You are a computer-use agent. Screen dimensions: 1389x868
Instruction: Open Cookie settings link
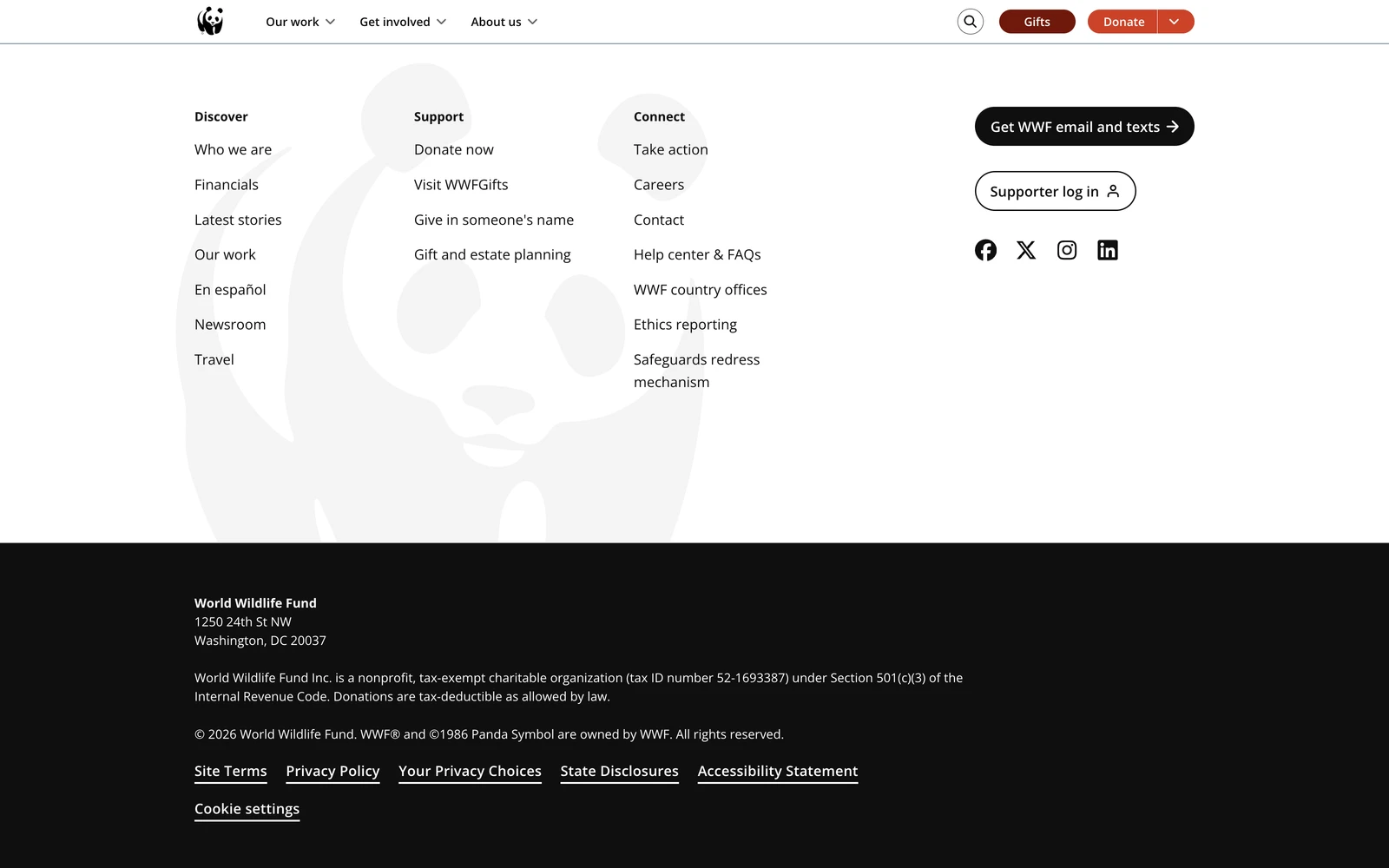[247, 809]
